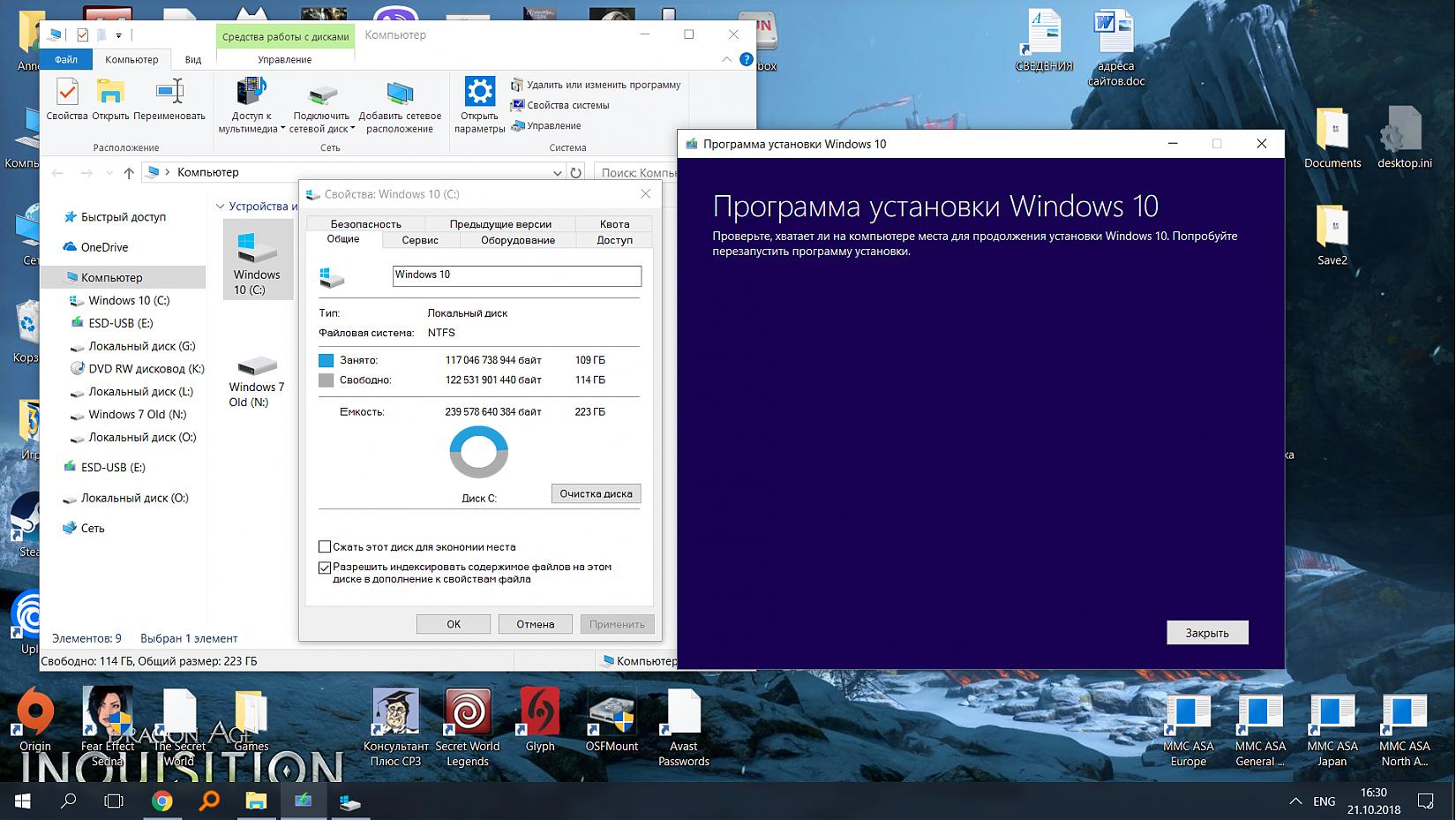Screen dimensions: 1456x820
Task: Select the Save2 desktop folder
Action: click(1332, 236)
